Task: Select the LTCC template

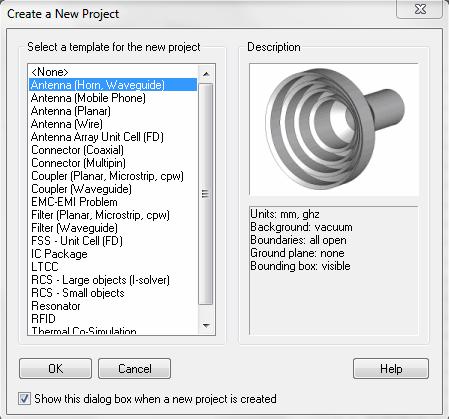Action: [113, 267]
